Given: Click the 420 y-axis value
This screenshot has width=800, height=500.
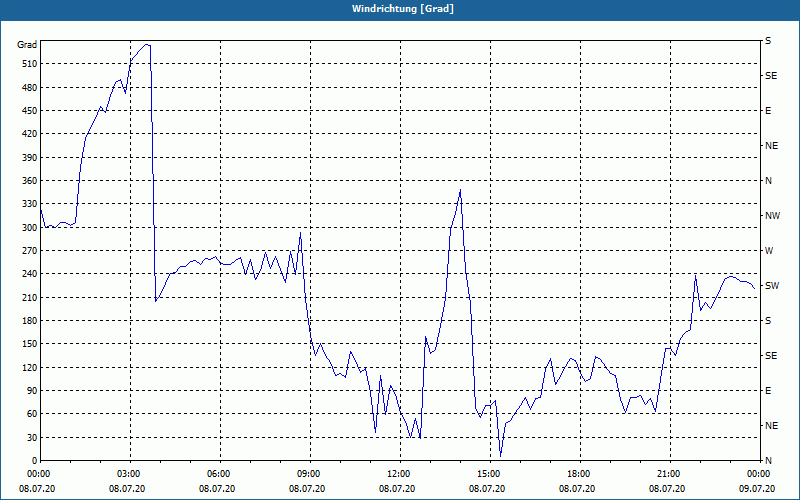Looking at the screenshot, I should coord(30,134).
